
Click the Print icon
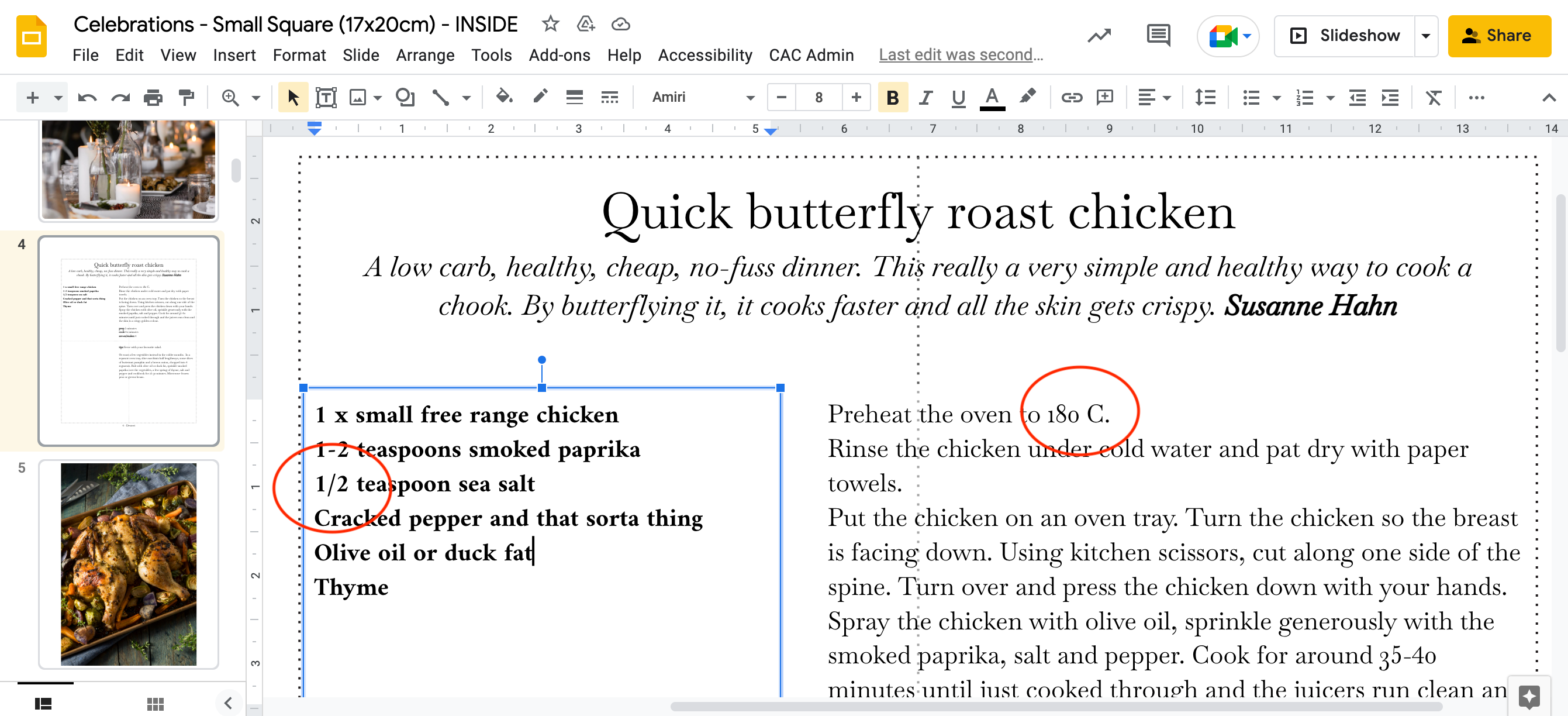(153, 98)
